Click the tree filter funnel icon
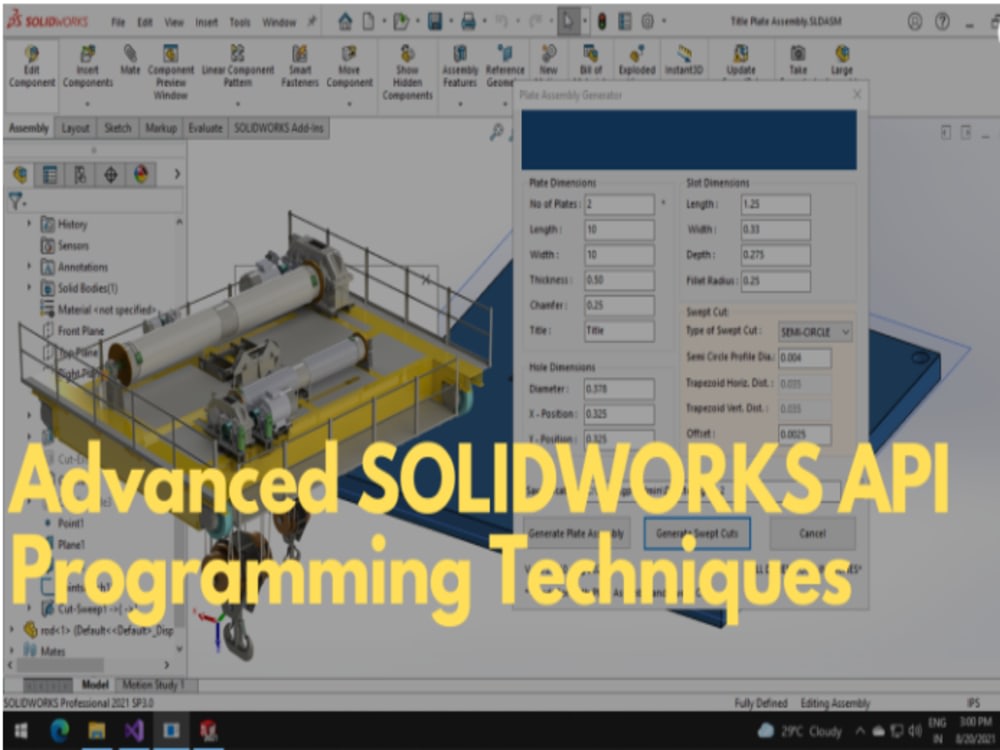Viewport: 1000px width, 750px height. pyautogui.click(x=15, y=202)
